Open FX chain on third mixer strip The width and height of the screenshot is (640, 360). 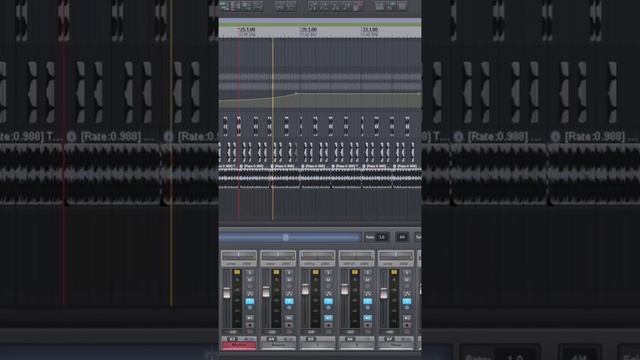[328, 286]
